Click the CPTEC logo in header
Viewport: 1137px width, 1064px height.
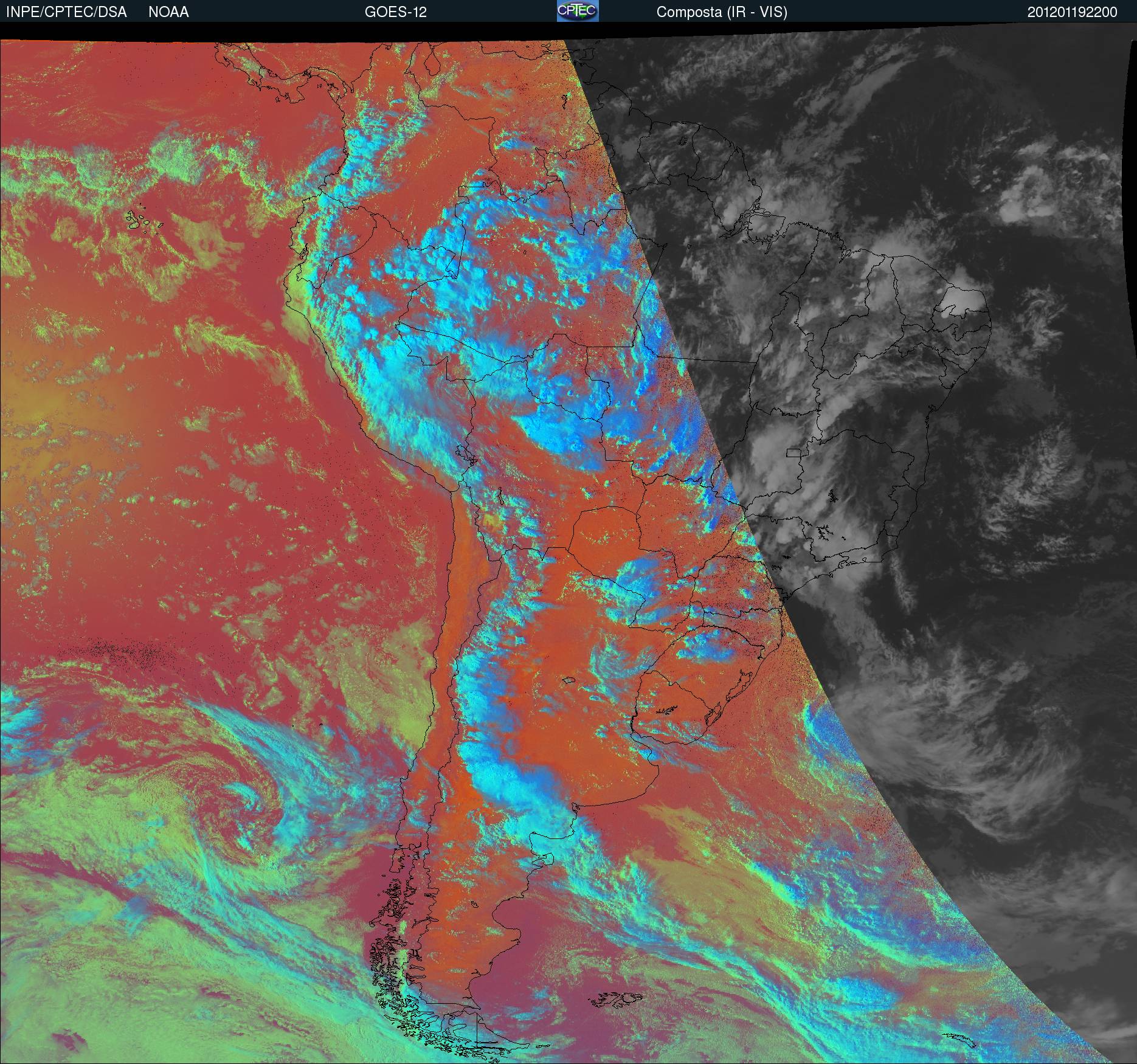click(x=578, y=11)
